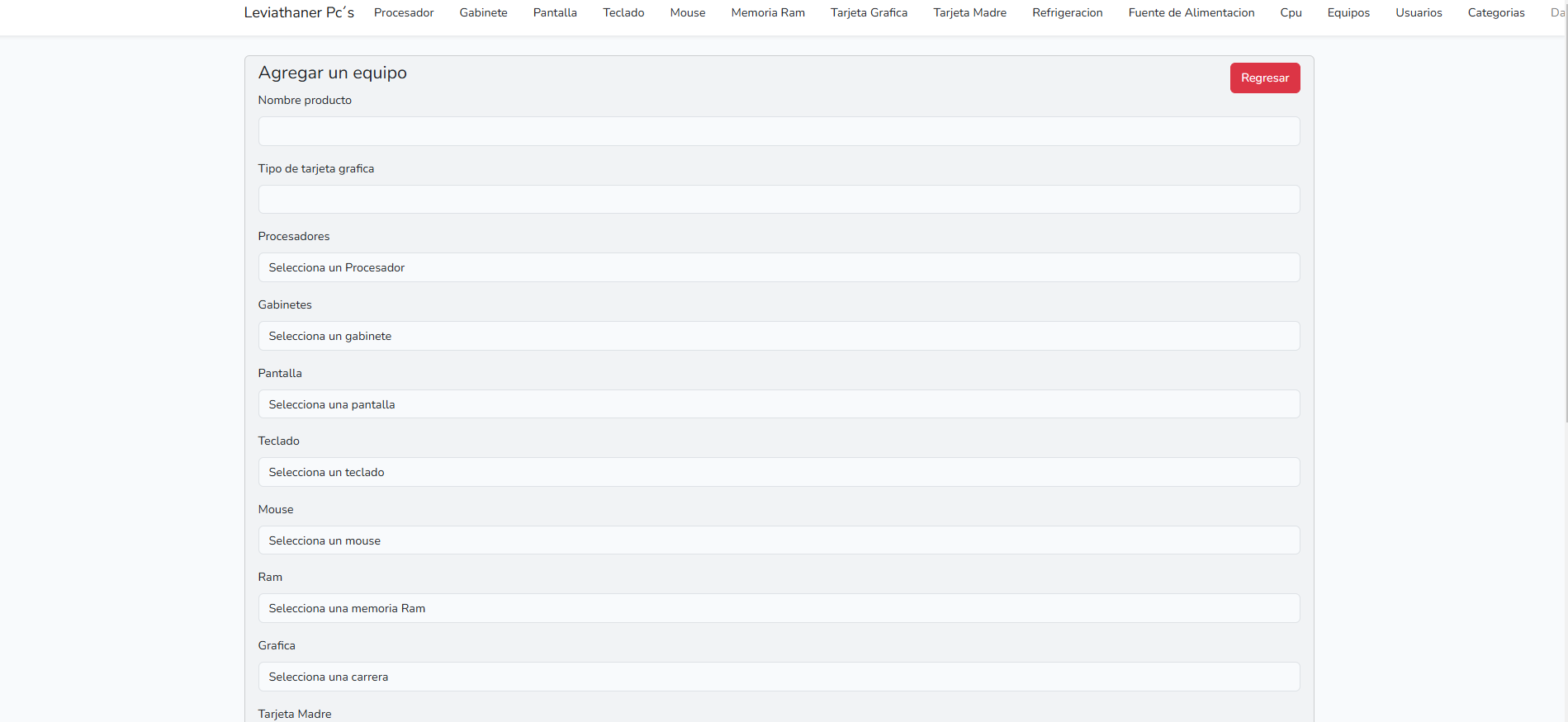Go to Cpu page
Image resolution: width=1568 pixels, height=722 pixels.
(1291, 12)
